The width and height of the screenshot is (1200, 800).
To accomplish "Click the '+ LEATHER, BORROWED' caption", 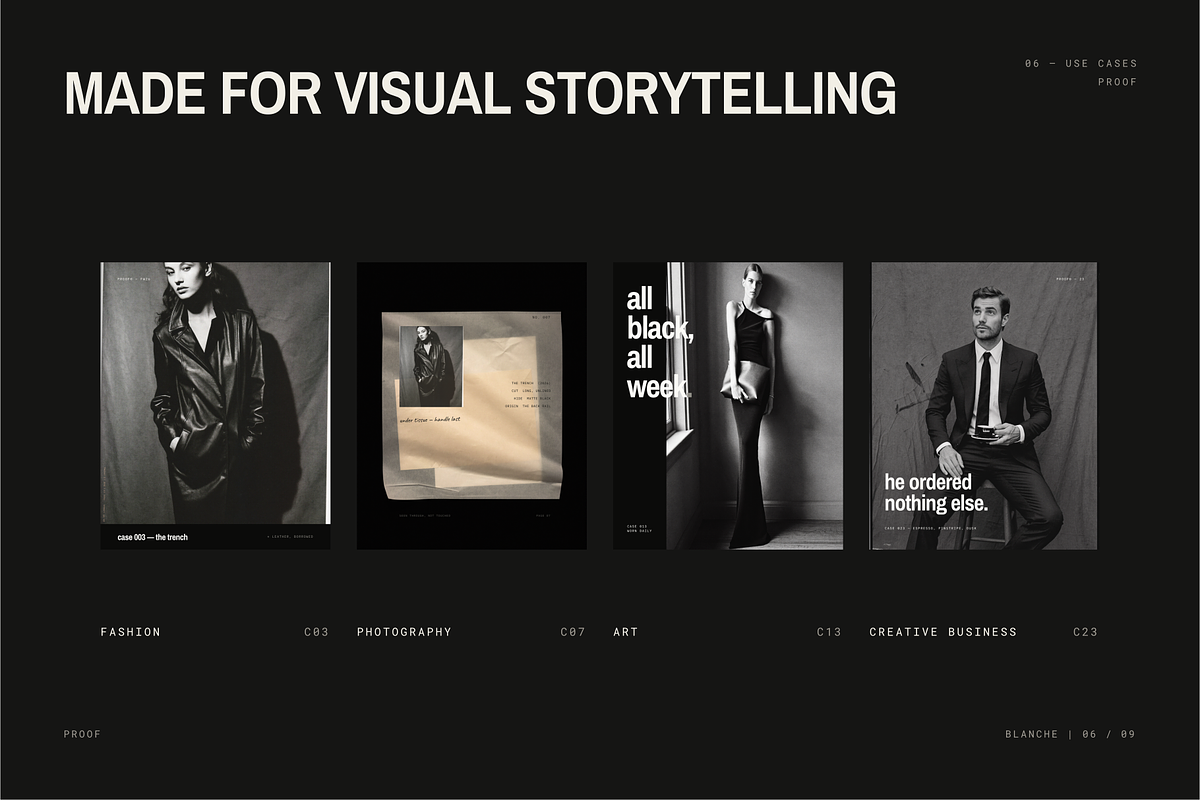I will point(290,537).
